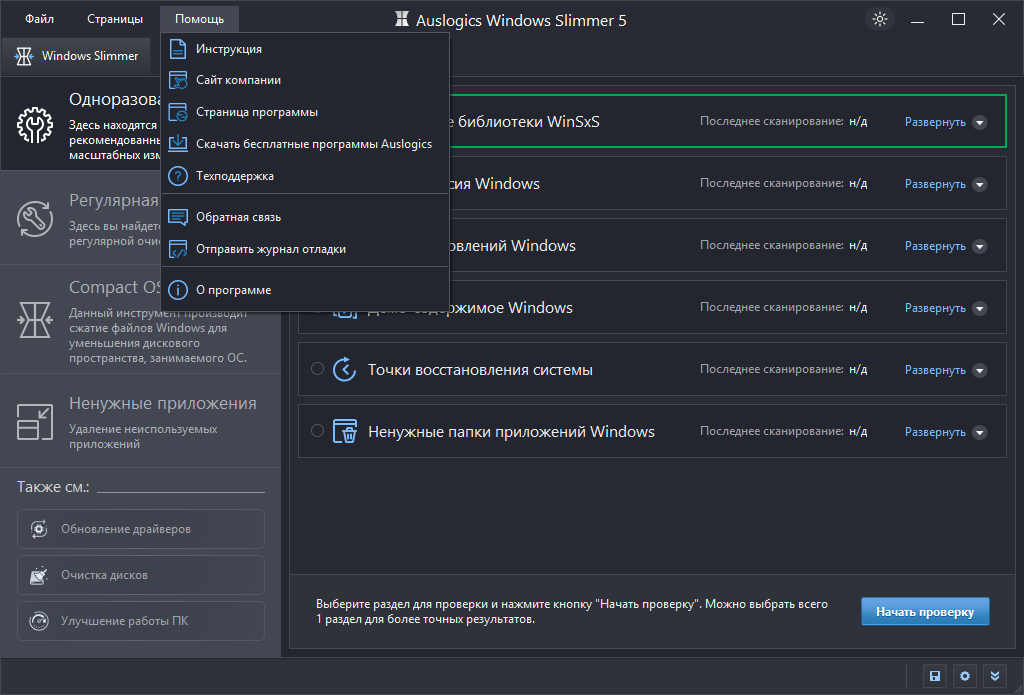Click the Windows Slimmer tab icon
Screen dimensions: 1024x695
click(24, 56)
